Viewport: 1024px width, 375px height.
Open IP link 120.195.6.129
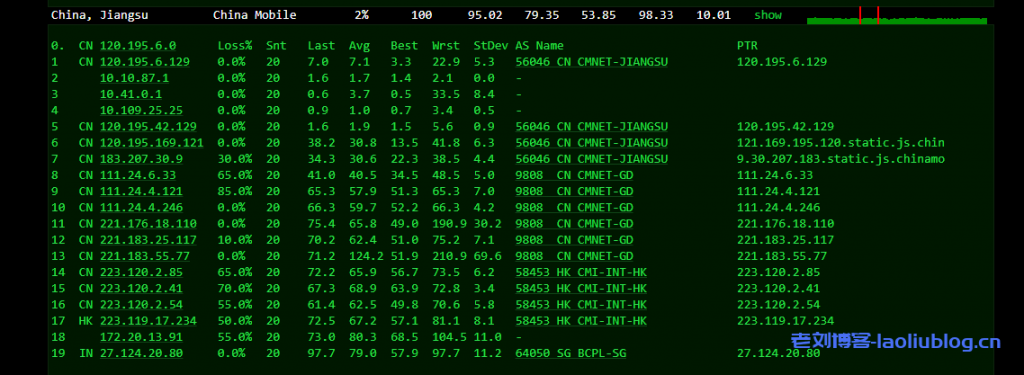[145, 62]
